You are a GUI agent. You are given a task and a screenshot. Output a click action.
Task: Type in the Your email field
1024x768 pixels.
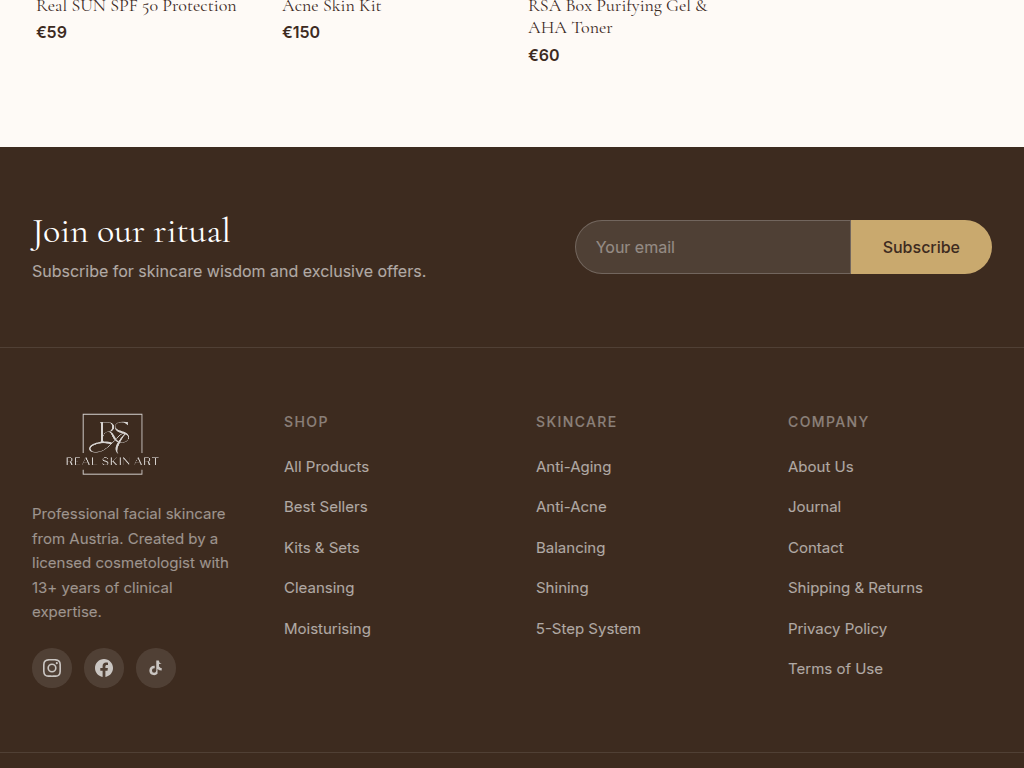[712, 247]
